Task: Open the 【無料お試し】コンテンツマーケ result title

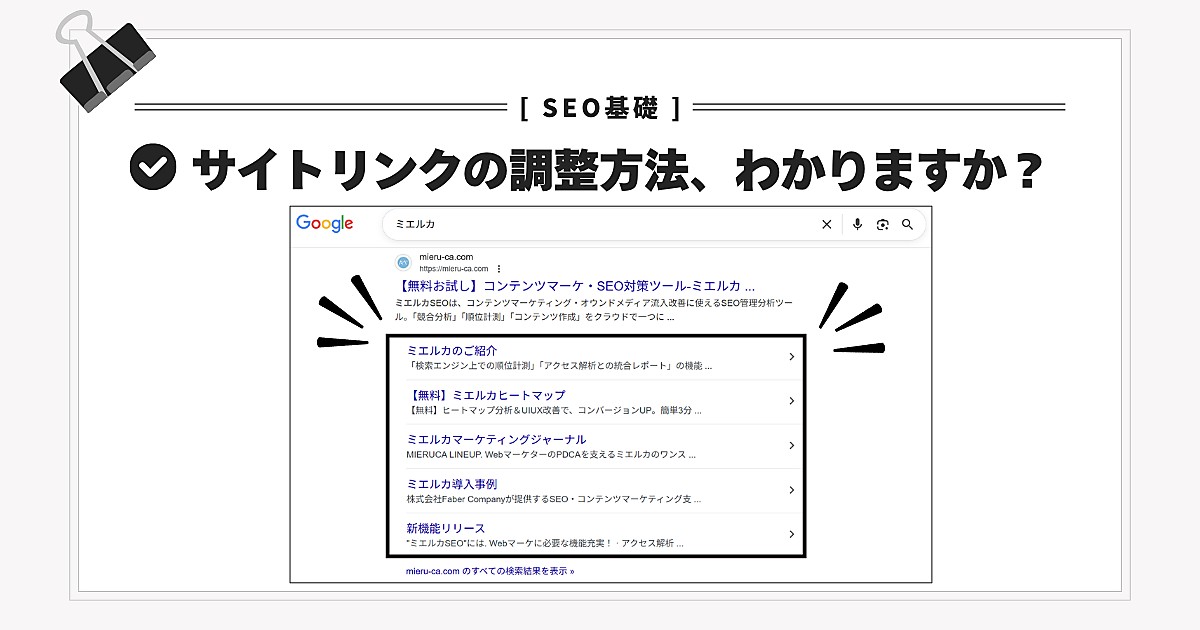Action: [575, 286]
